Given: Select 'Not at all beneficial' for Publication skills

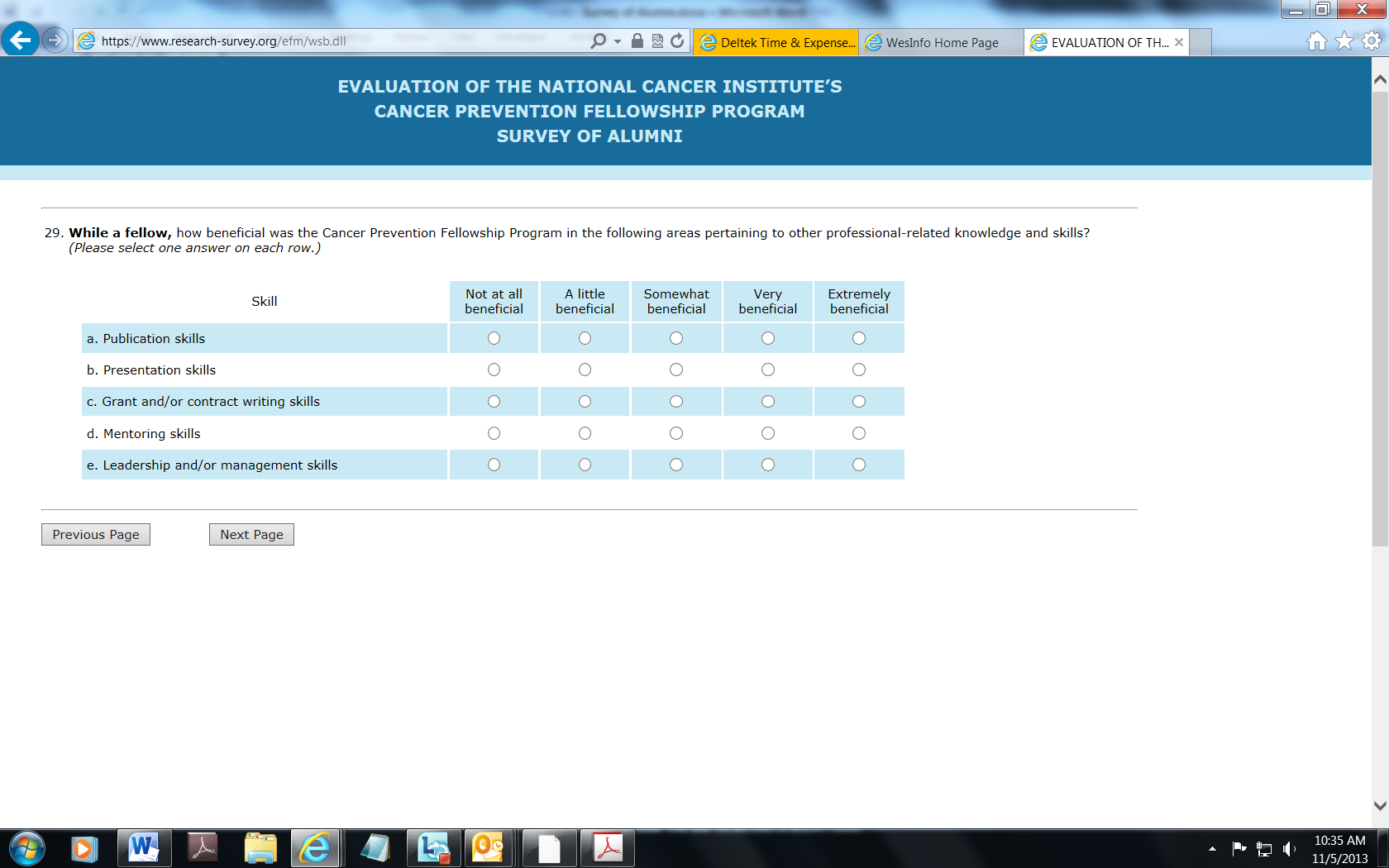Looking at the screenshot, I should point(494,338).
